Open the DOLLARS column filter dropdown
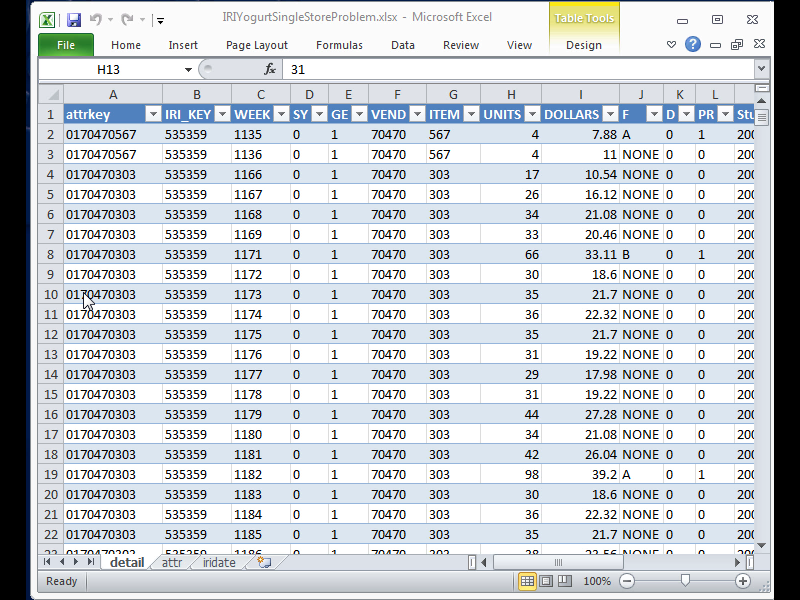This screenshot has height=600, width=800. (x=609, y=115)
